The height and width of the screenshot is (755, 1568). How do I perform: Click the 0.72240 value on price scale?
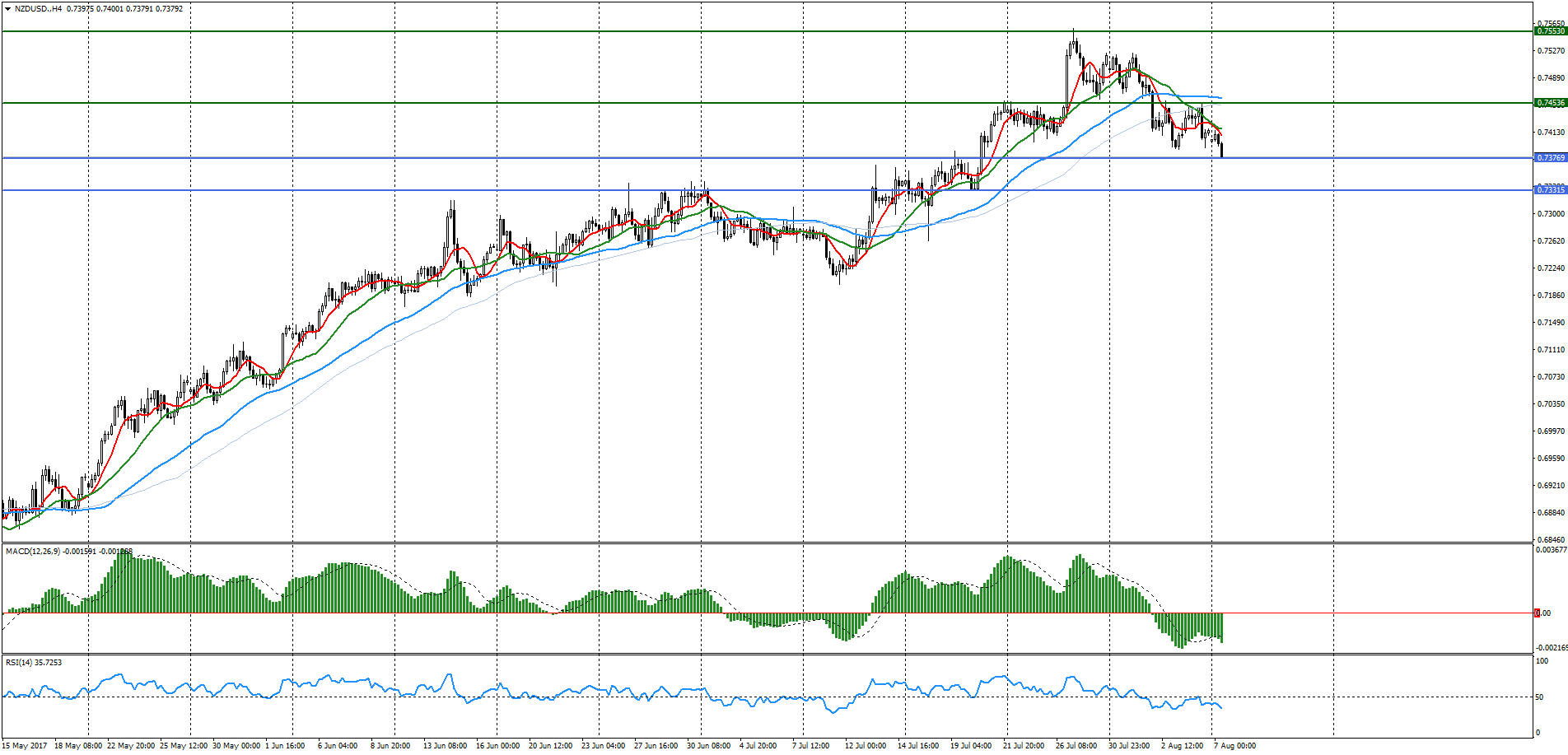click(x=1551, y=268)
